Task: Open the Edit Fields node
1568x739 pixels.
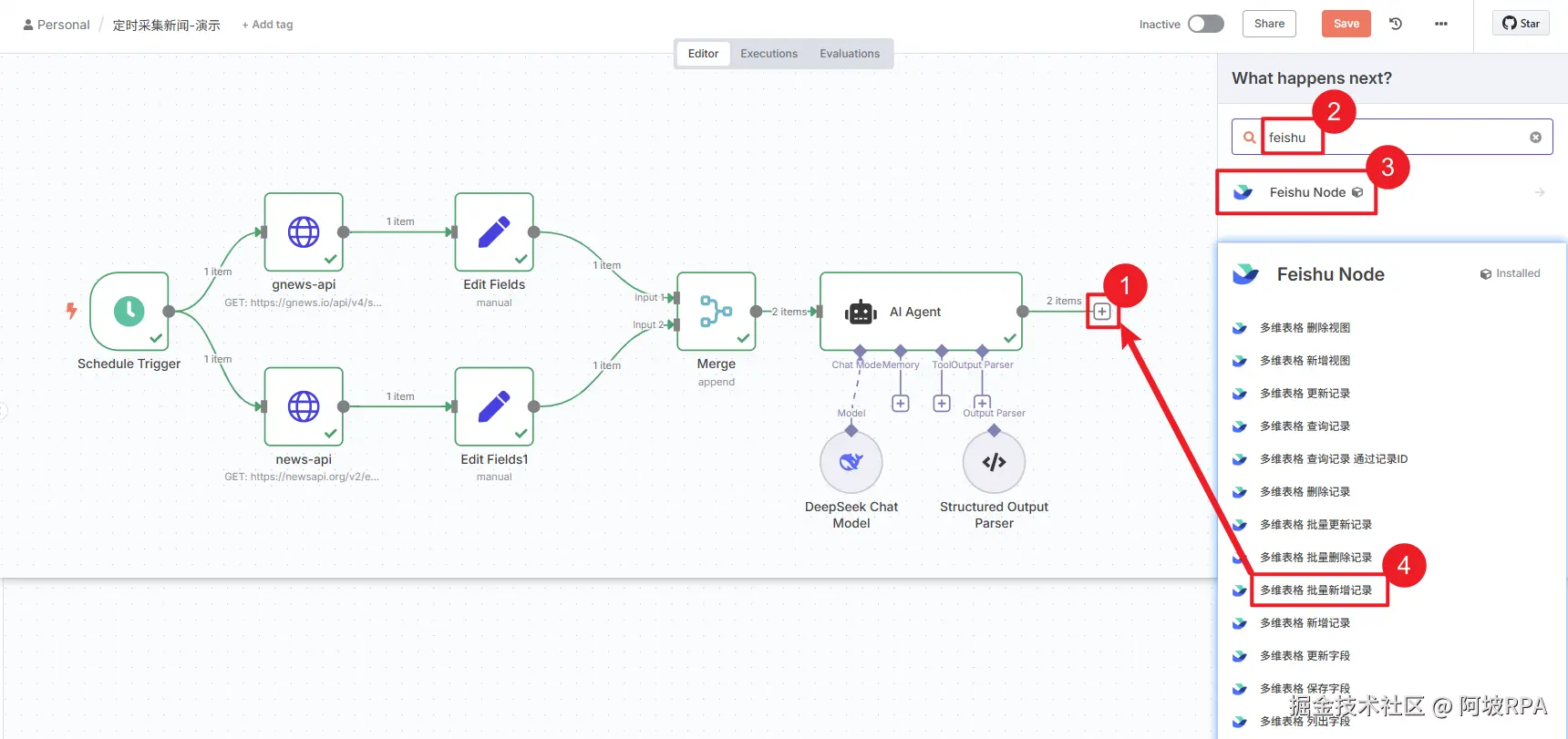Action: point(494,231)
